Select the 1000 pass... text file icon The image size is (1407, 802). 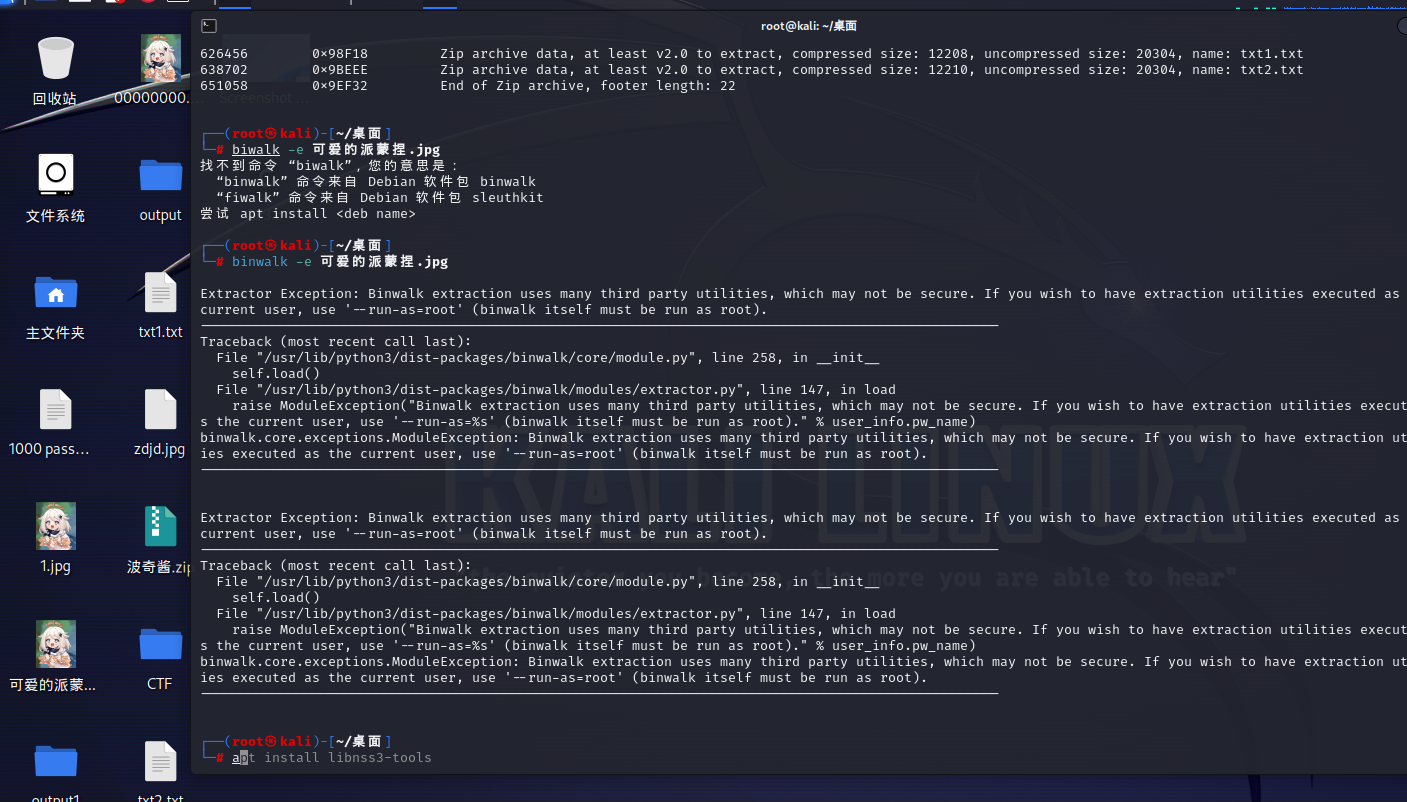pos(56,409)
